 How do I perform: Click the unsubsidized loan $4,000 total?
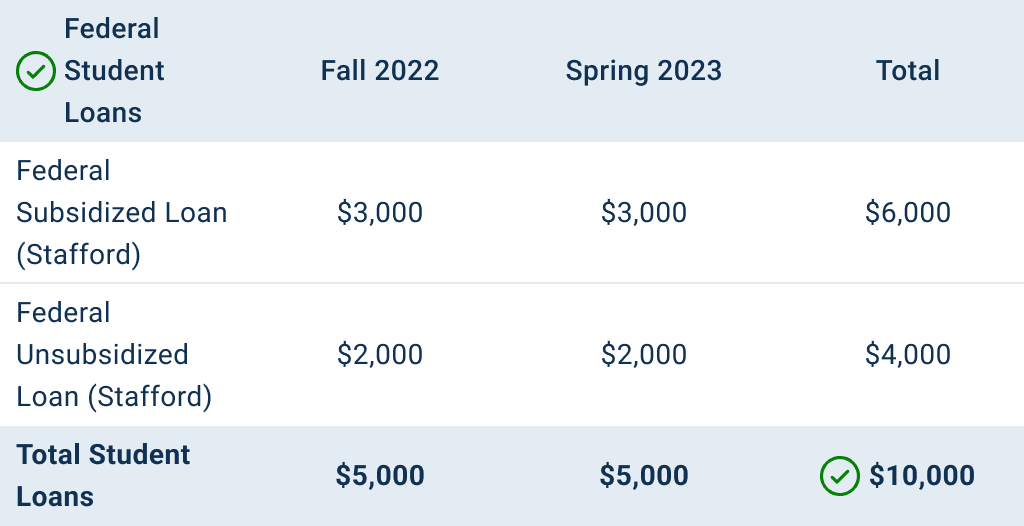click(x=908, y=354)
